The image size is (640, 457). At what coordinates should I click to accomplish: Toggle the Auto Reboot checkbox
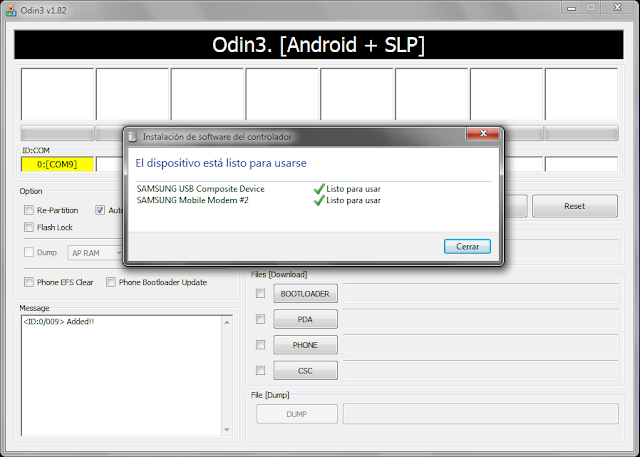coord(100,210)
